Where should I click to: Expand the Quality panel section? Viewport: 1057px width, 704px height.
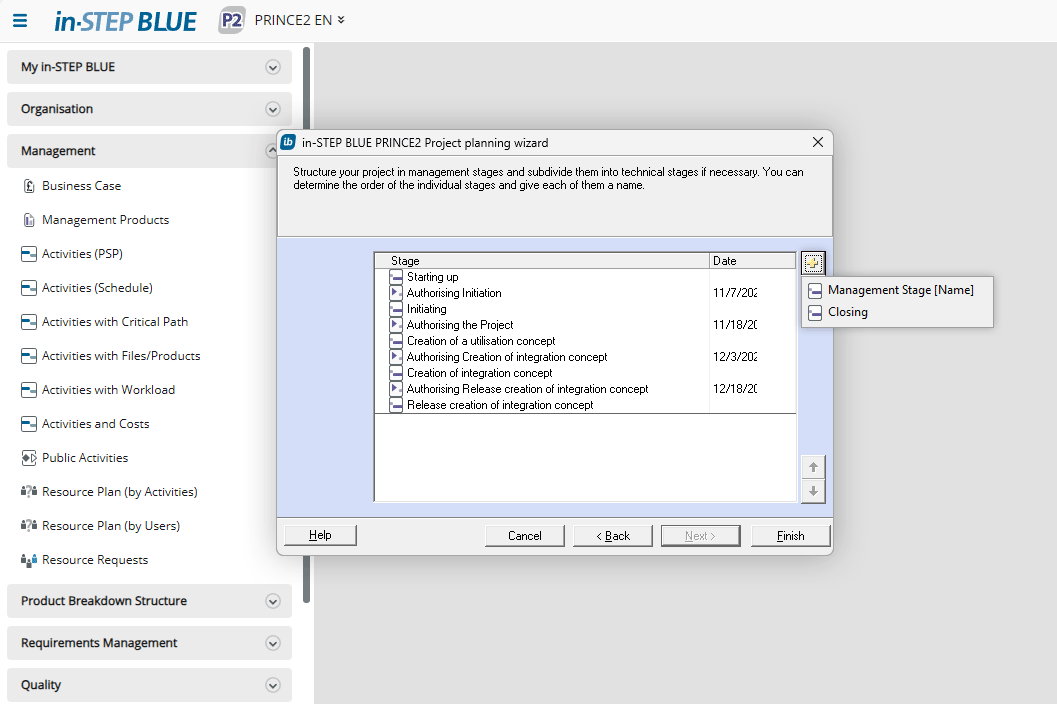coord(272,685)
